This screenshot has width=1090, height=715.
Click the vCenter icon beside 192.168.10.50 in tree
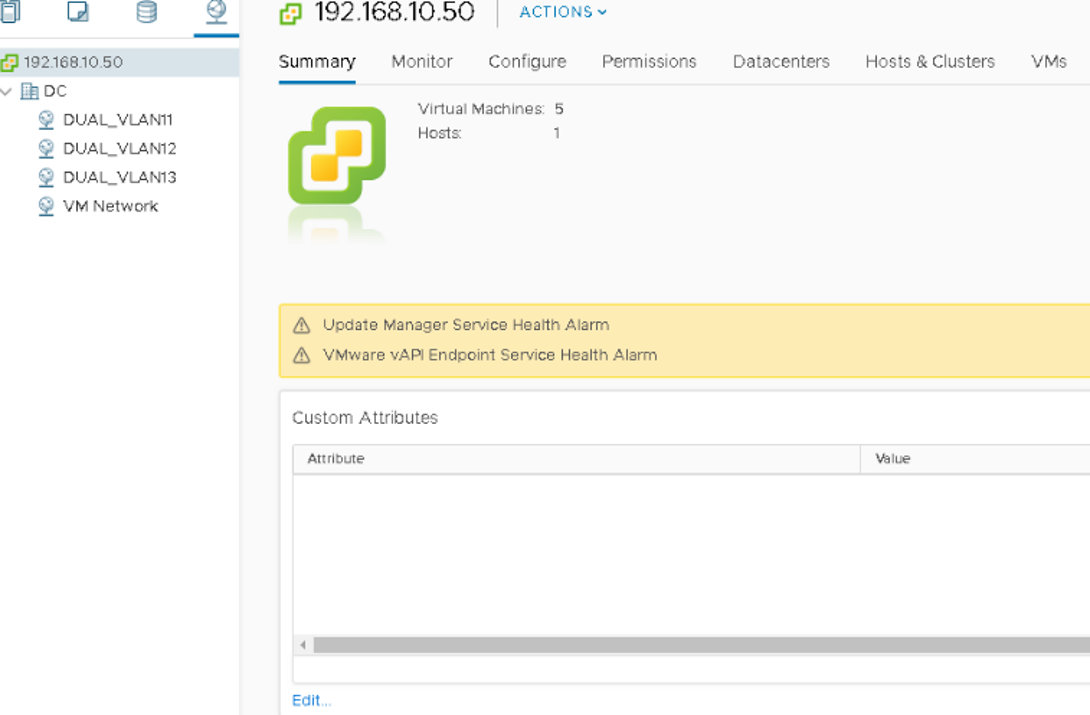(x=10, y=63)
